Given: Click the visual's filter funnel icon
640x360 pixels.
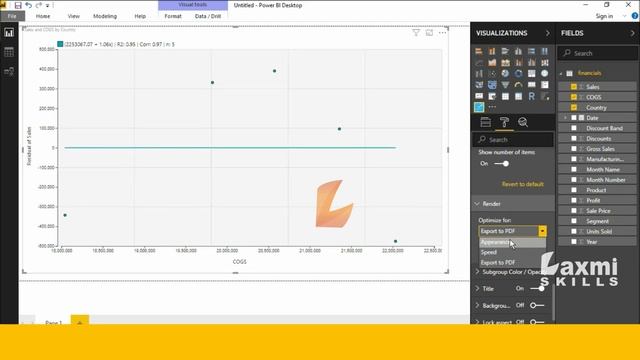Looking at the screenshot, I should [416, 33].
